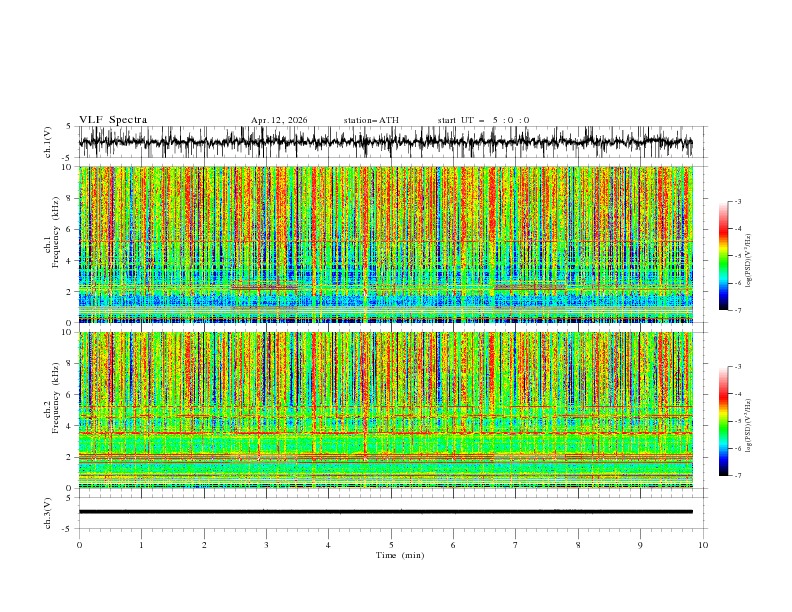792x612 pixels.
Task: Click the 'Time (min)' axis label
Action: (x=400, y=555)
